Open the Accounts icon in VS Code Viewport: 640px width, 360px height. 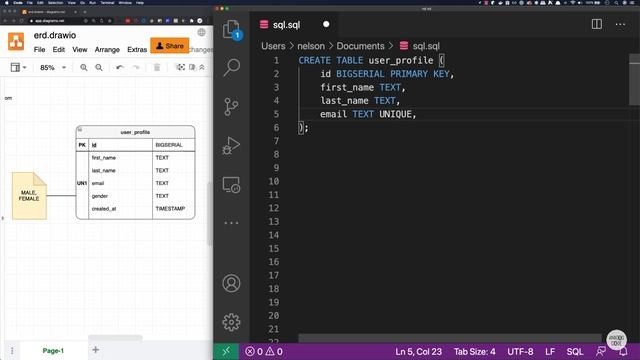(x=231, y=283)
